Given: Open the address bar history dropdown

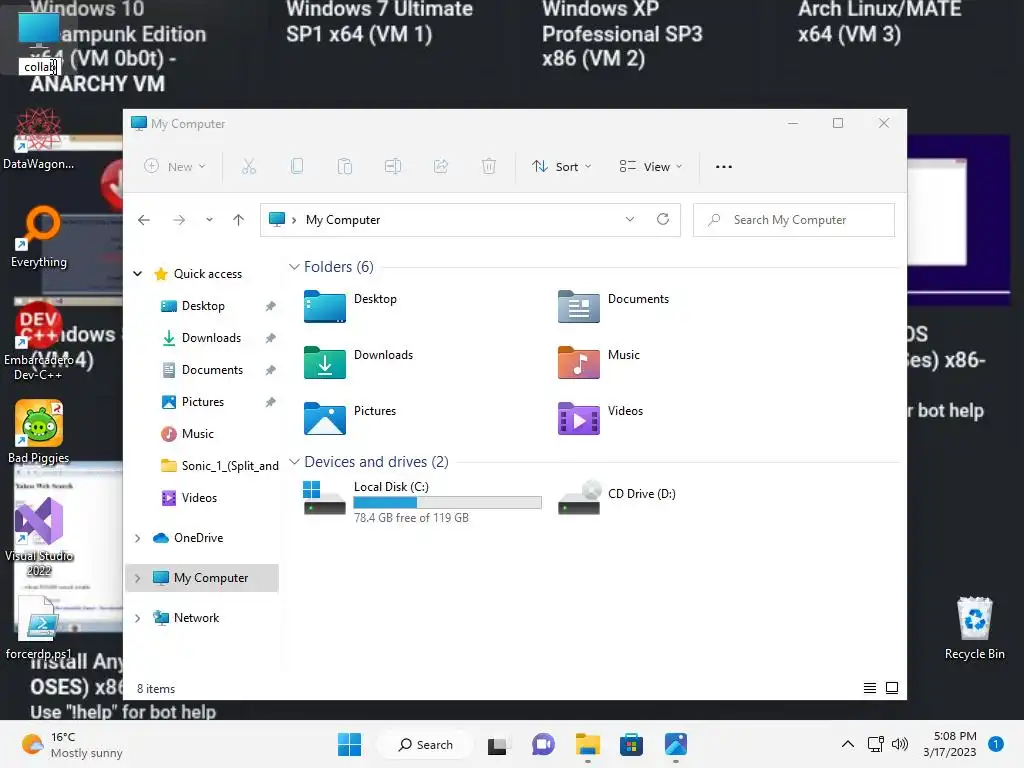Looking at the screenshot, I should pos(630,219).
